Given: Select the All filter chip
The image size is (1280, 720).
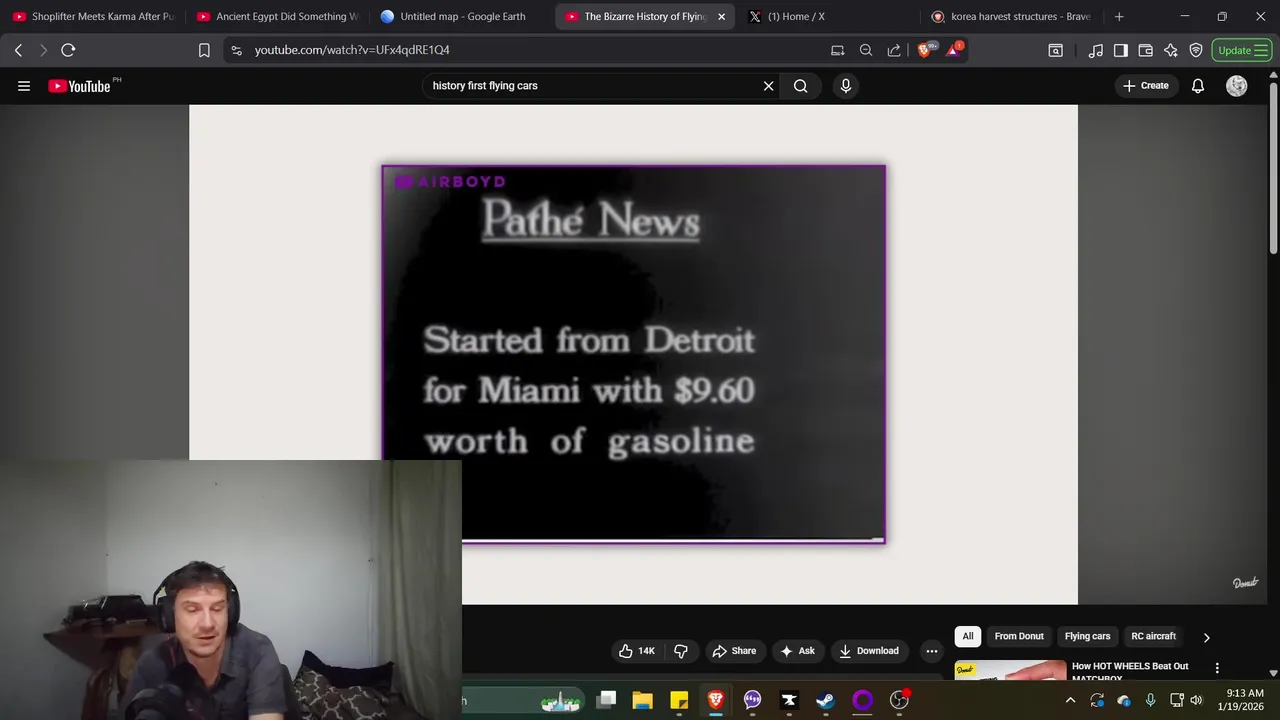Looking at the screenshot, I should pyautogui.click(x=968, y=636).
